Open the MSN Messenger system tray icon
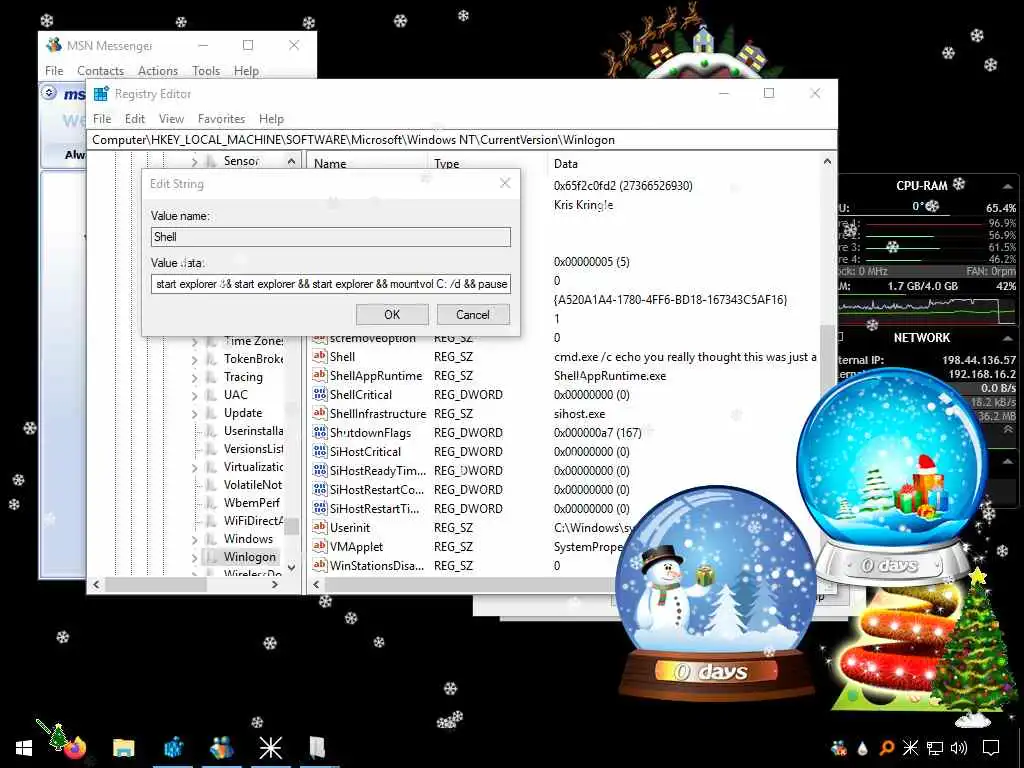 pos(839,748)
